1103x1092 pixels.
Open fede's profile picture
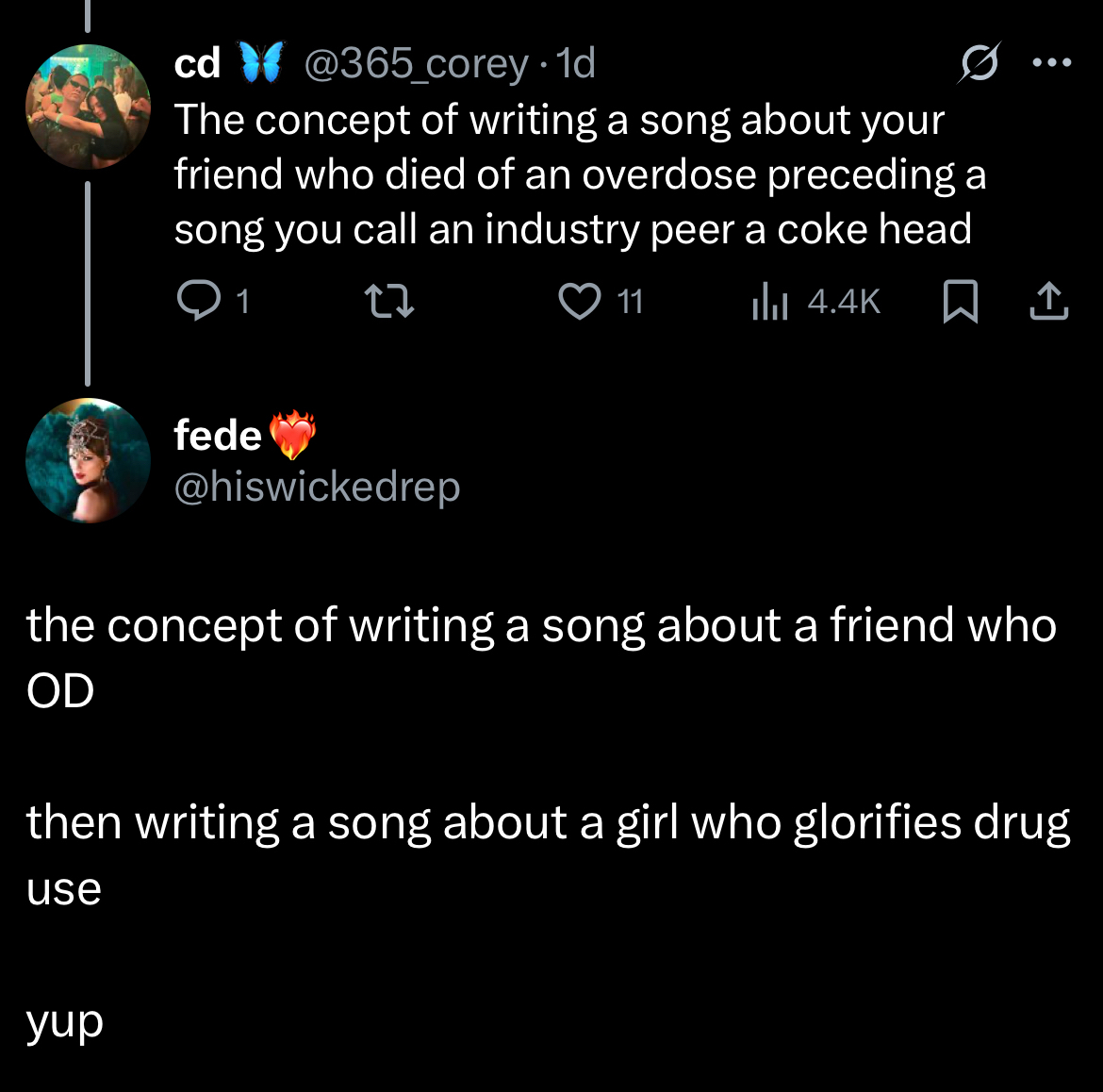pos(88,459)
